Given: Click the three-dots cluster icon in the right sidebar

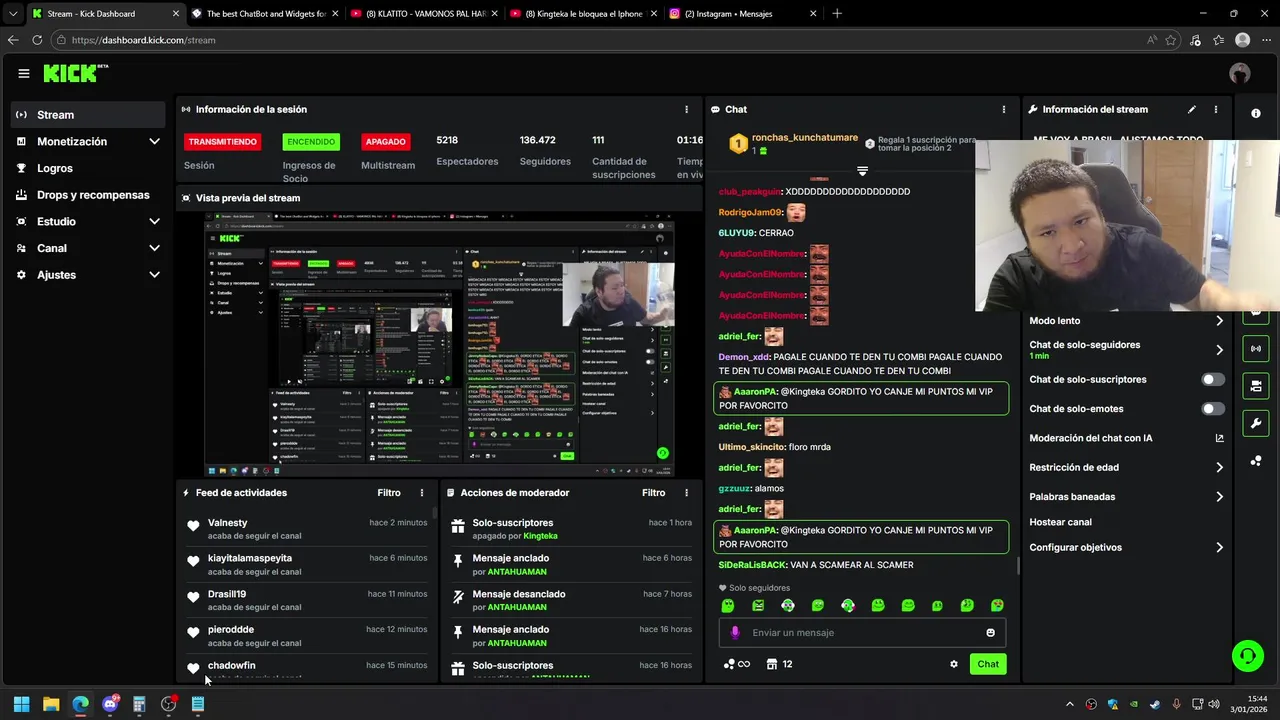Looking at the screenshot, I should pos(1256,461).
